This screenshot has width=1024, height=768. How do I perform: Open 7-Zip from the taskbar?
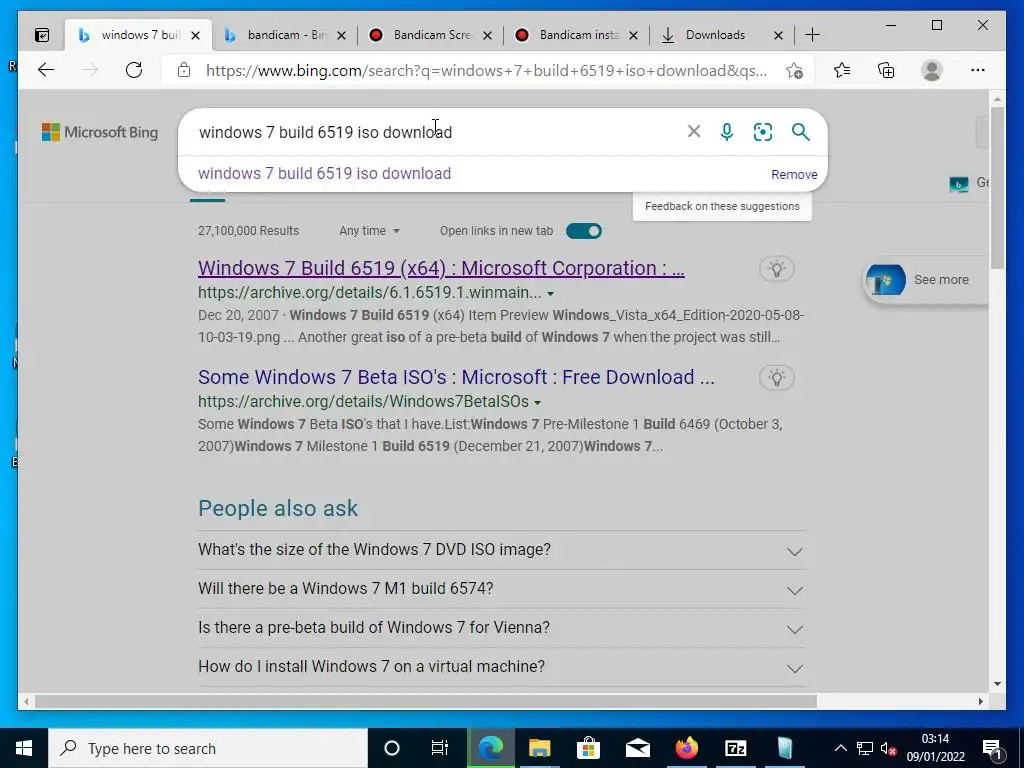735,748
